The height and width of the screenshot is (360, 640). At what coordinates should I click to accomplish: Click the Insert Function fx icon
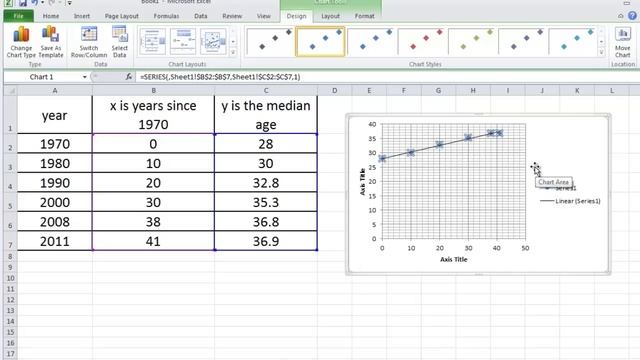(129, 77)
